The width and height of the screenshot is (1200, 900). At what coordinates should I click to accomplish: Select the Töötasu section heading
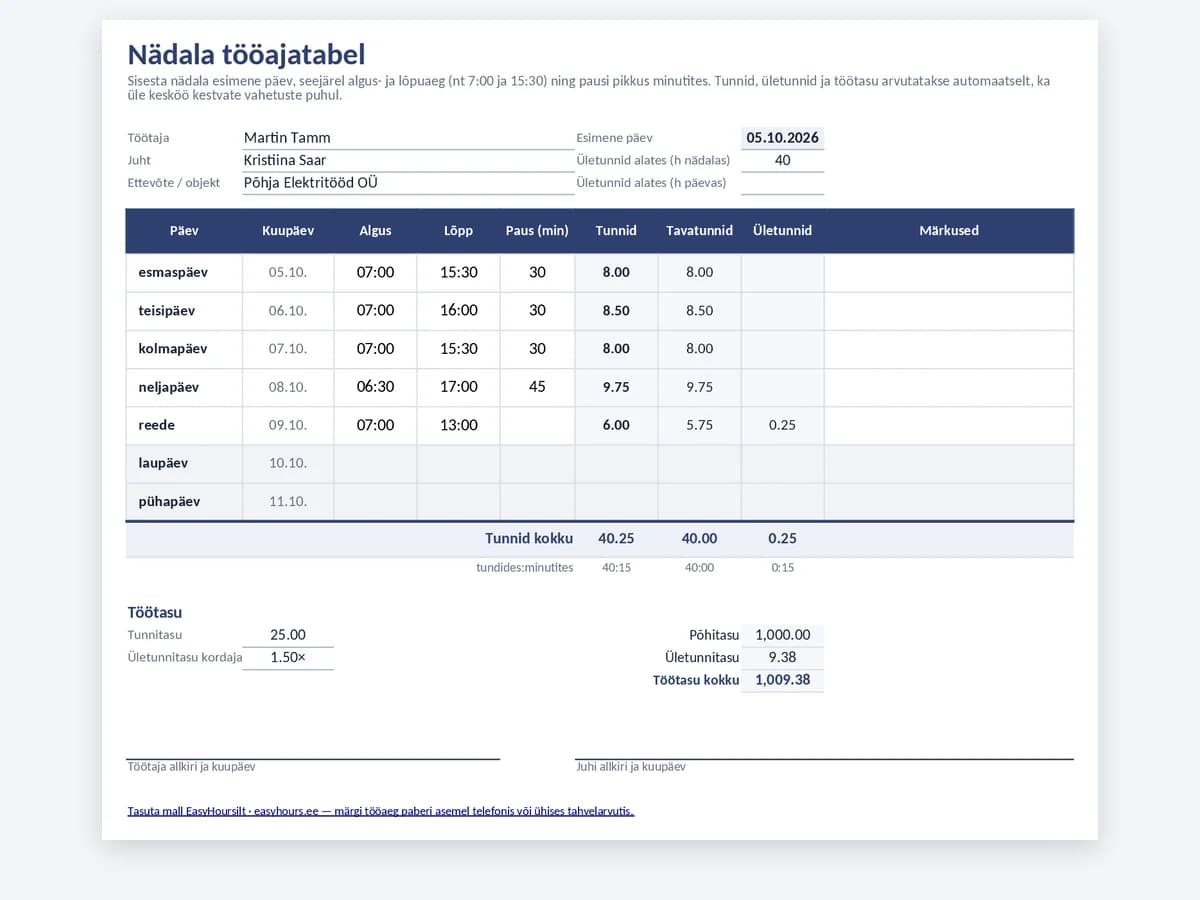pos(155,613)
